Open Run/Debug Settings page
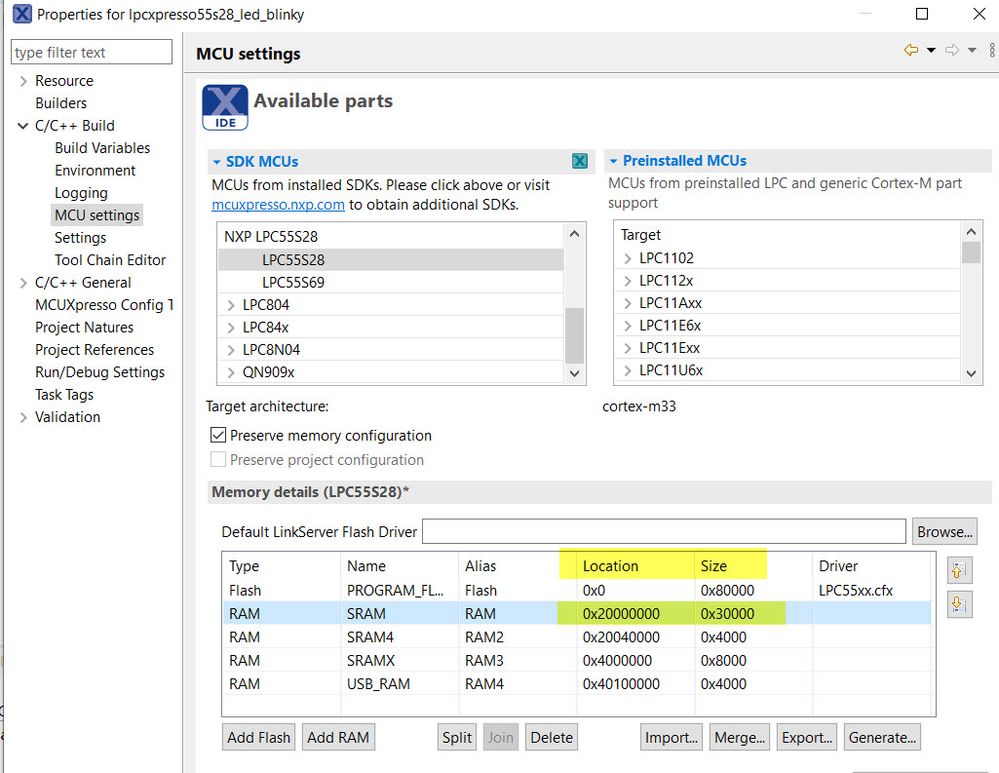Screen dimensions: 999x773 [x=99, y=372]
